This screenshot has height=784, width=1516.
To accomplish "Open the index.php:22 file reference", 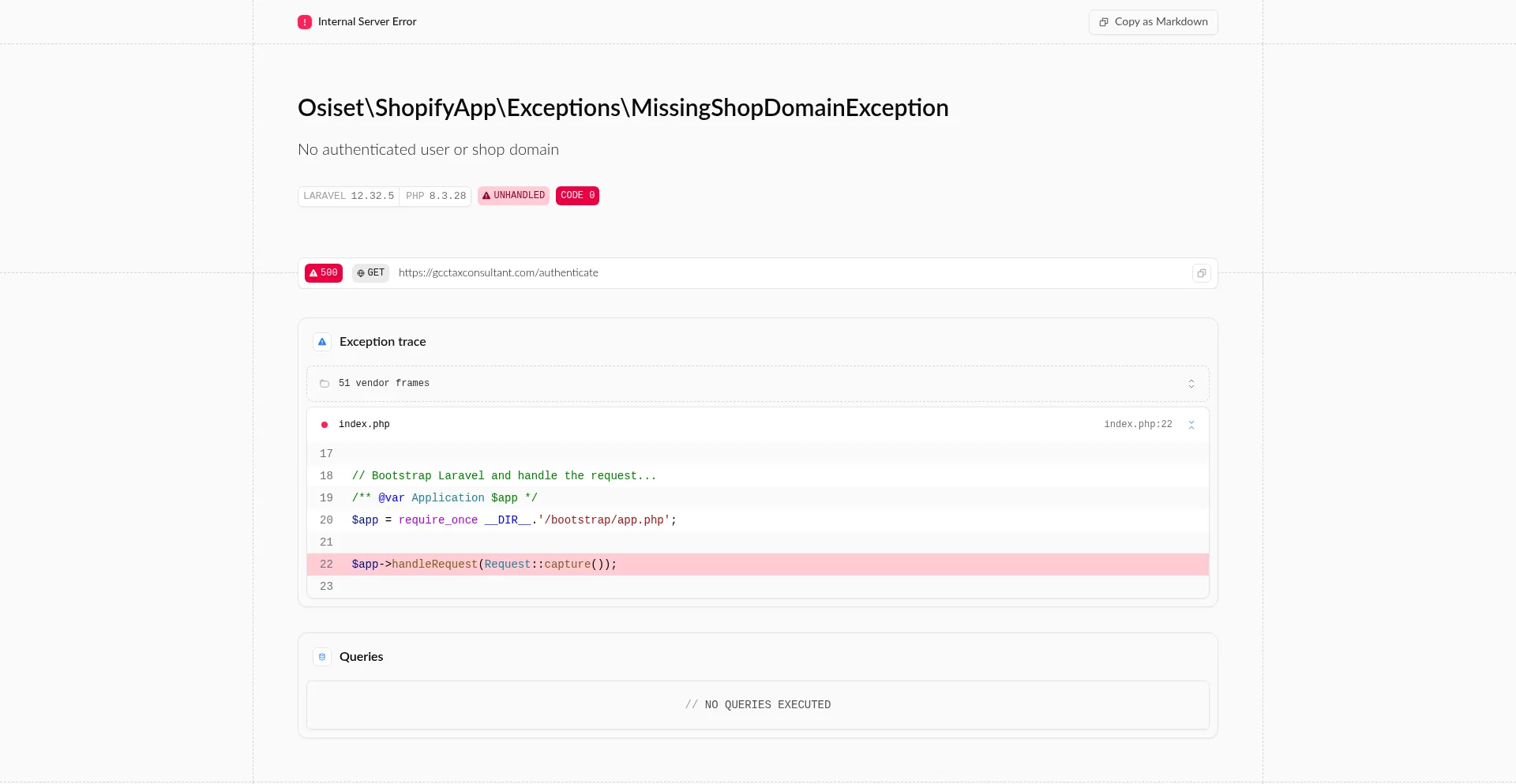I will tap(1137, 425).
